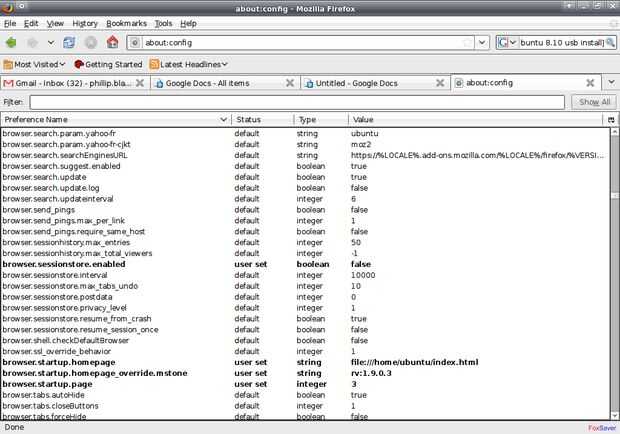Open the Help menu
Viewport: 620px width, 434px height.
[188, 23]
